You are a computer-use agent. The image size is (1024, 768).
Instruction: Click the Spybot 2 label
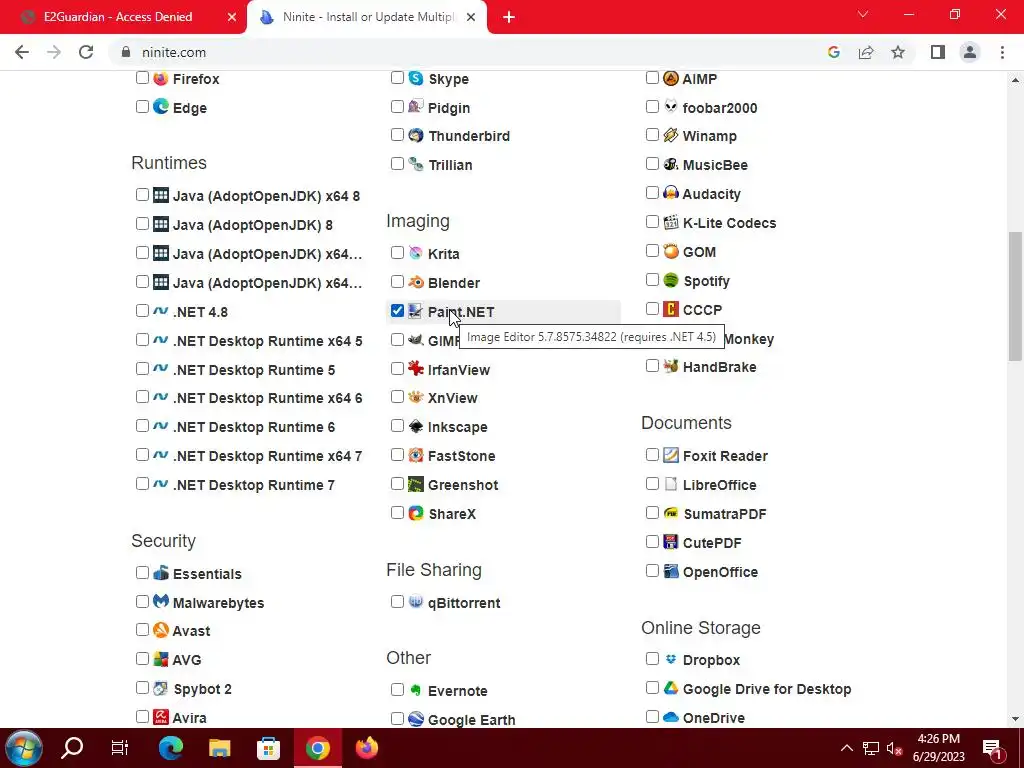tap(202, 689)
